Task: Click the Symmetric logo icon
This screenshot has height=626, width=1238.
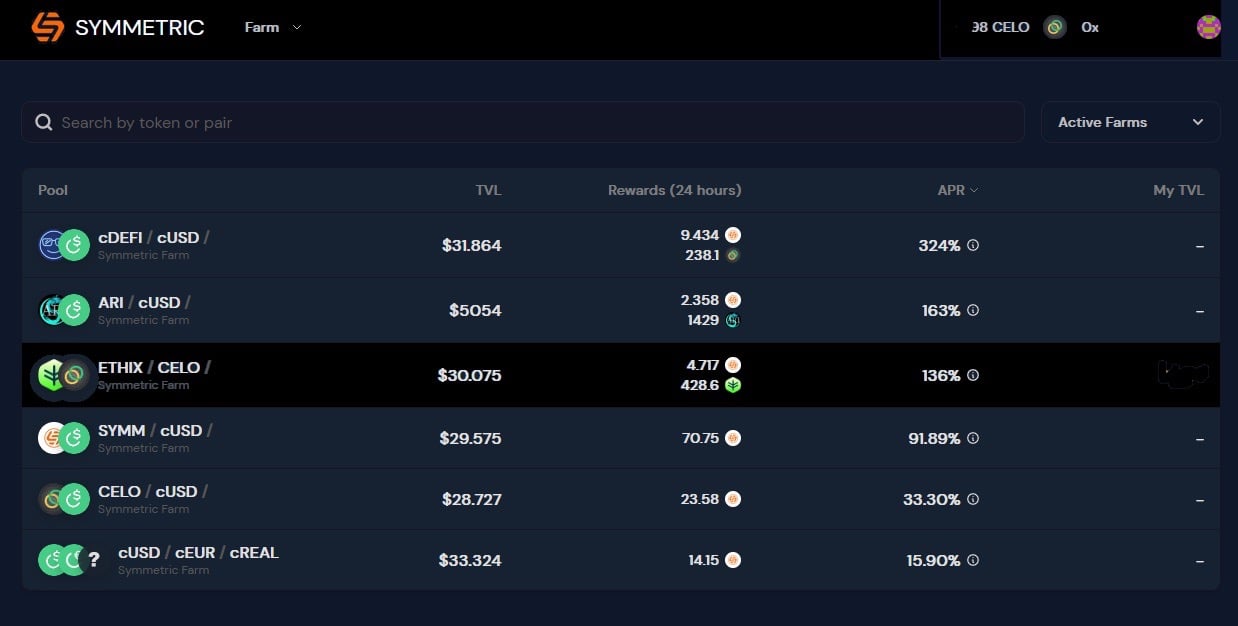Action: tap(47, 27)
